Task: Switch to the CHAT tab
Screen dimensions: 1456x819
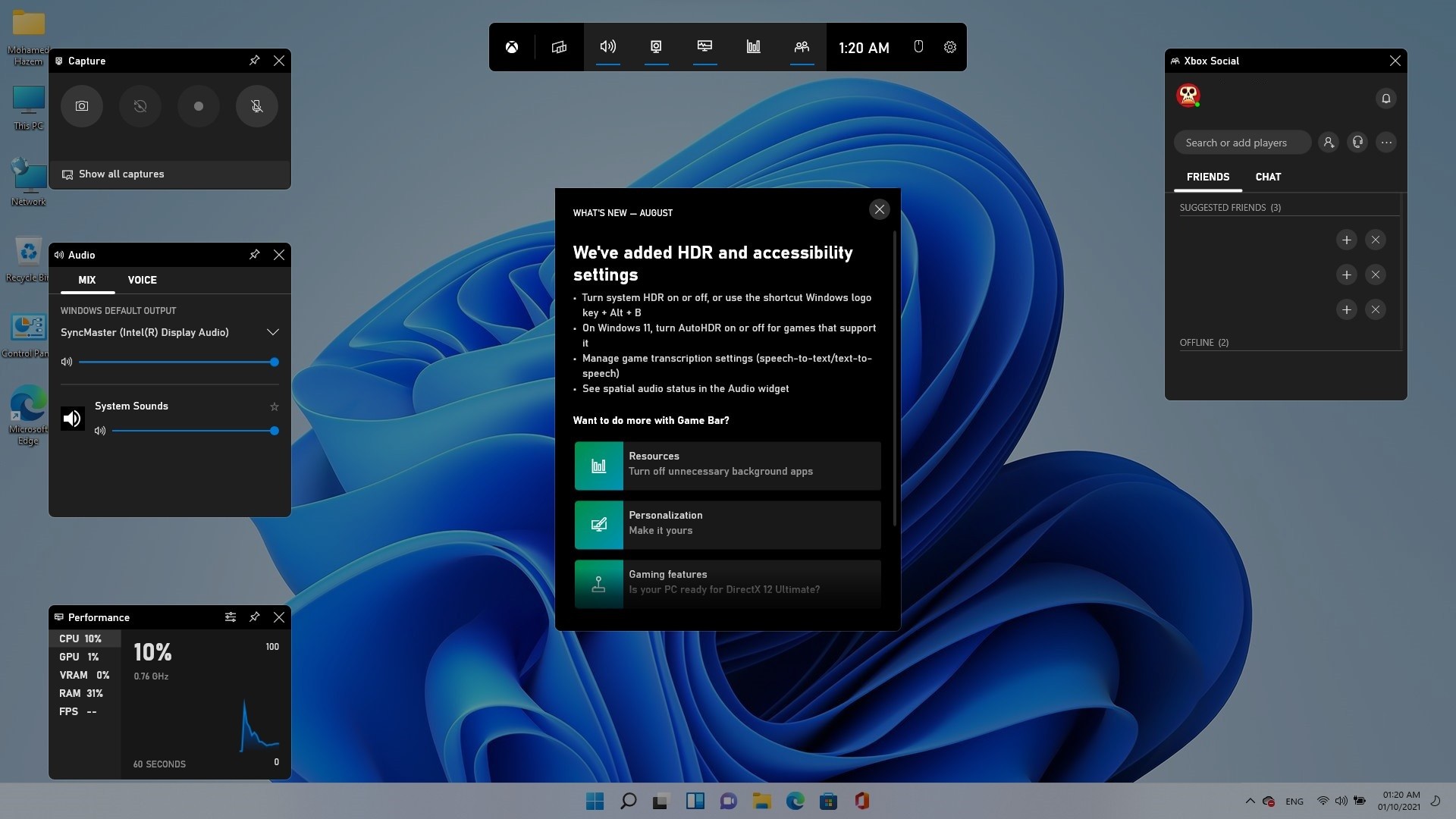Action: point(1268,177)
